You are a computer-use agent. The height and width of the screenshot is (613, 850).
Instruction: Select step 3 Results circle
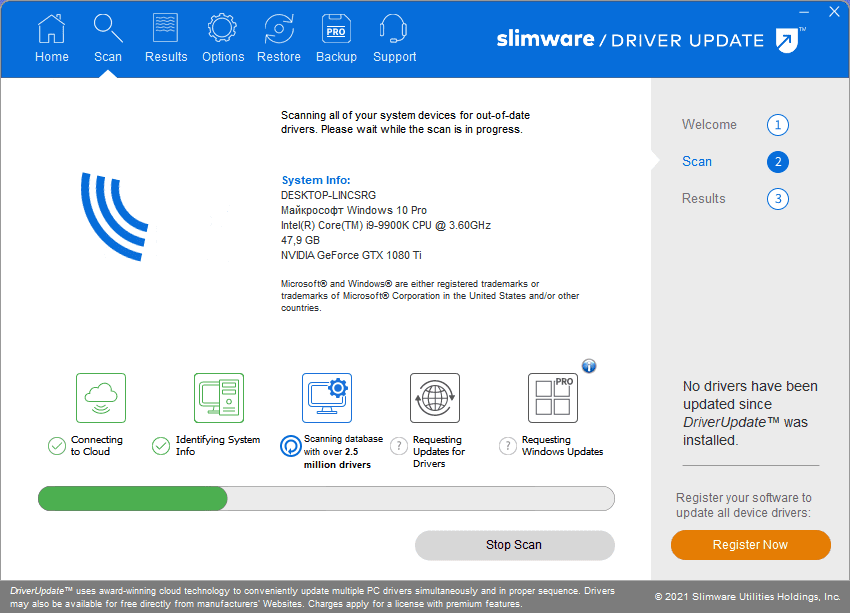[777, 199]
